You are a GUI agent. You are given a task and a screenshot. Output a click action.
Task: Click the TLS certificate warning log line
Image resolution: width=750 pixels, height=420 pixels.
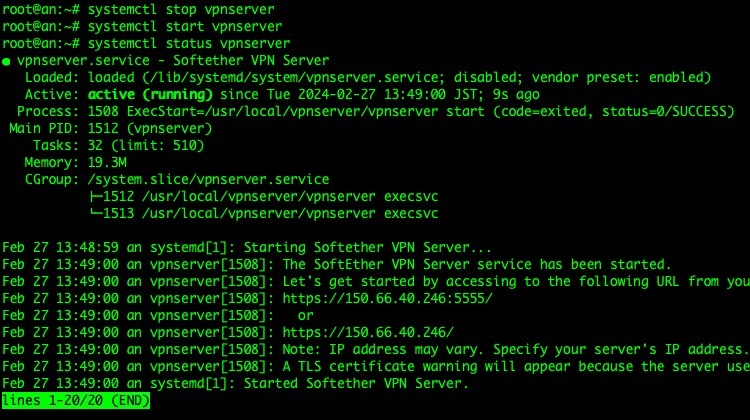tap(375, 366)
